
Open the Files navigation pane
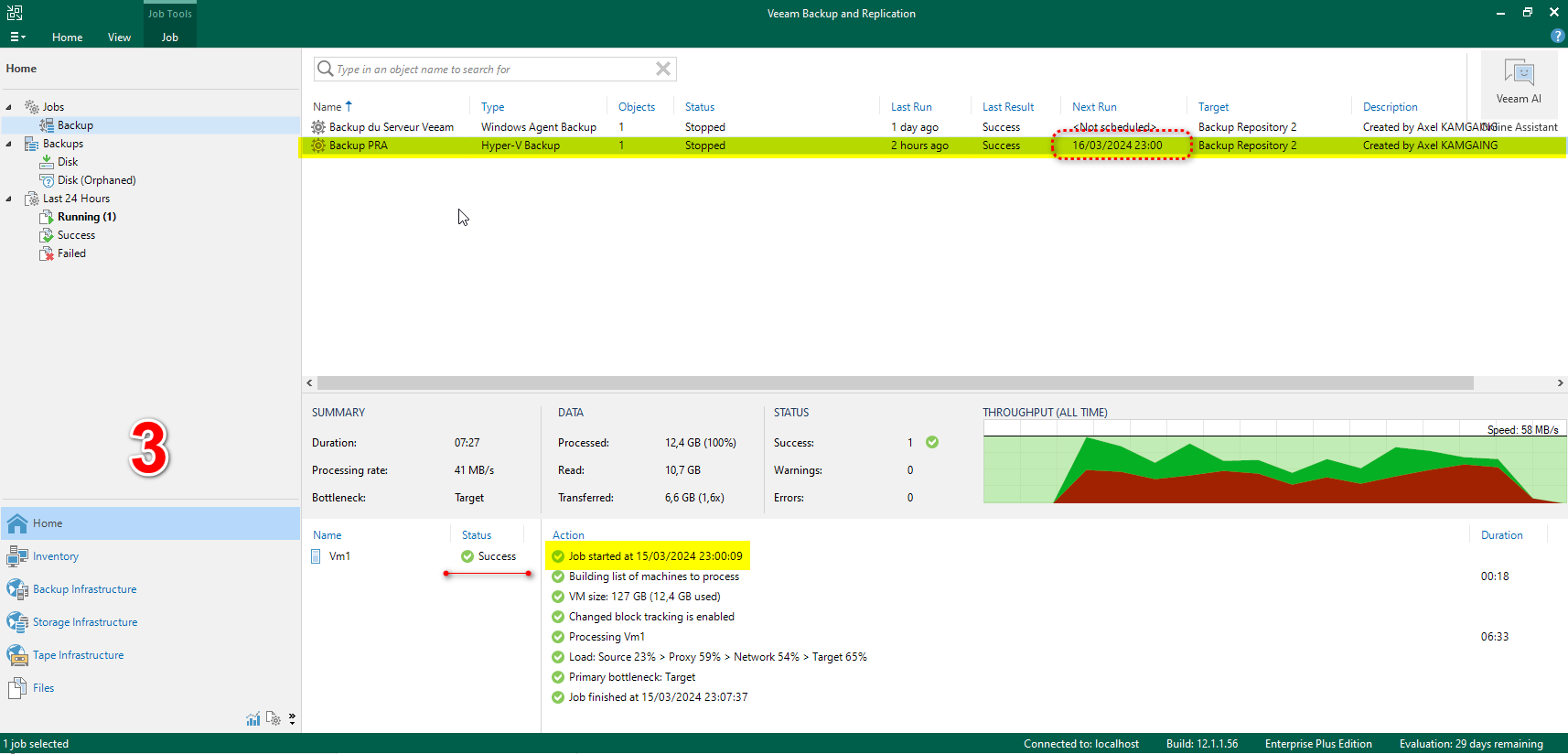150,688
